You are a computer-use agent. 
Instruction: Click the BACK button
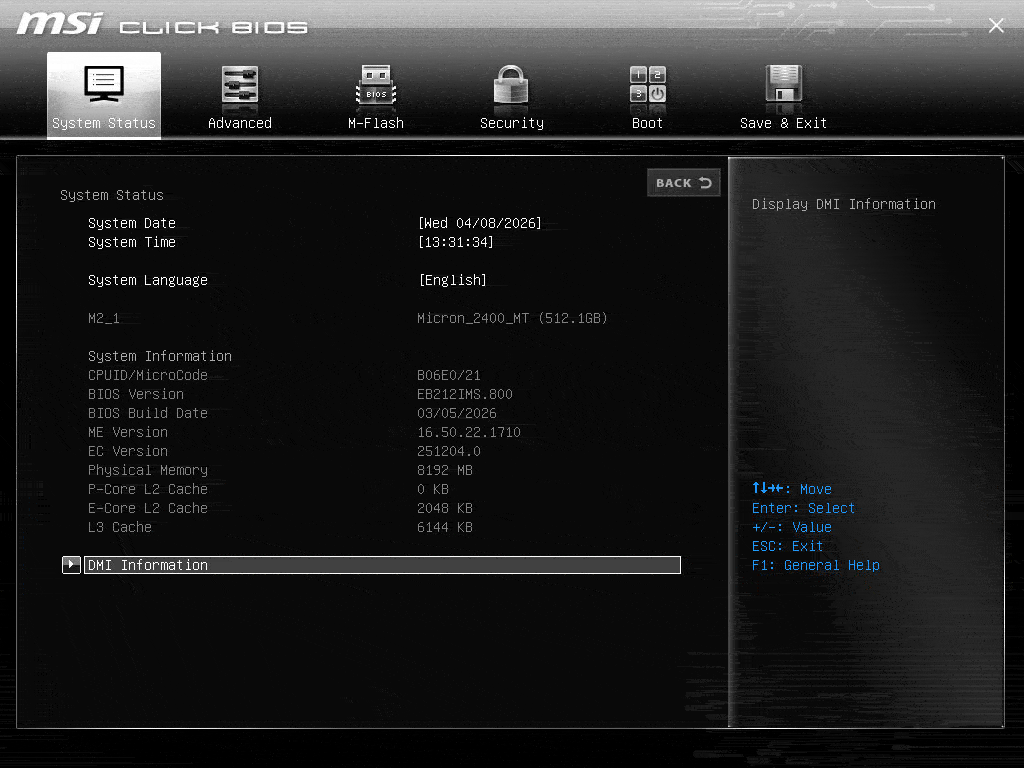click(x=684, y=183)
